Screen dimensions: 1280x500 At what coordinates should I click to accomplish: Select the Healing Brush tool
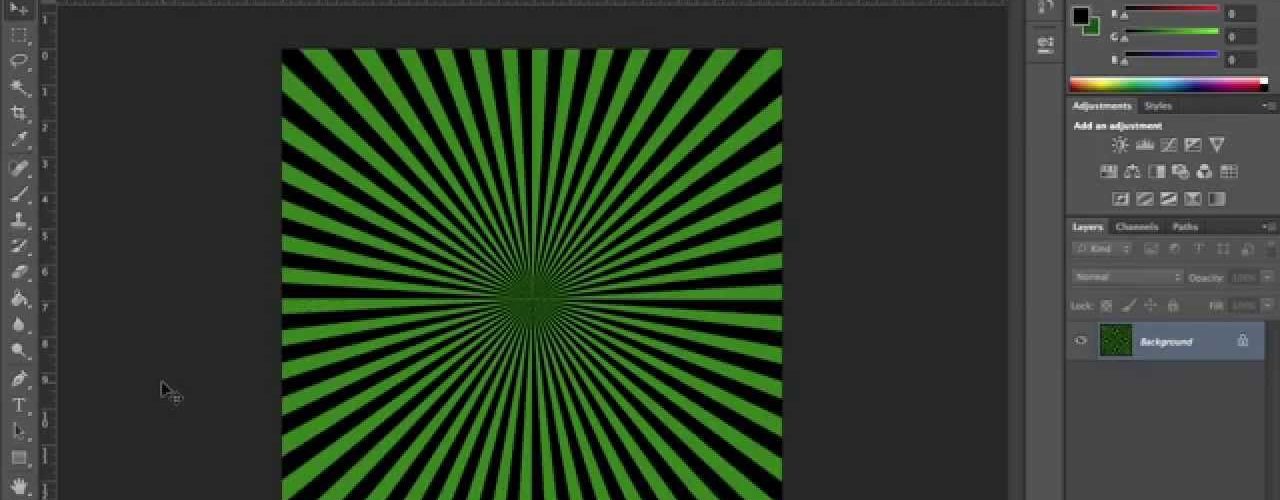pos(19,168)
